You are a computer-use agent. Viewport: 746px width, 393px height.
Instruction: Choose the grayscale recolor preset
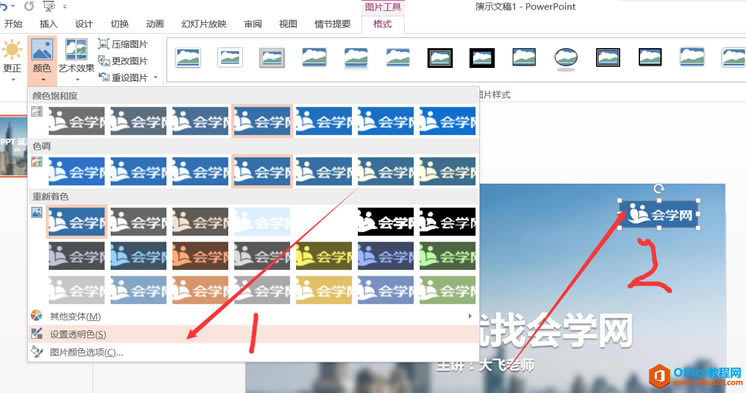click(x=138, y=222)
